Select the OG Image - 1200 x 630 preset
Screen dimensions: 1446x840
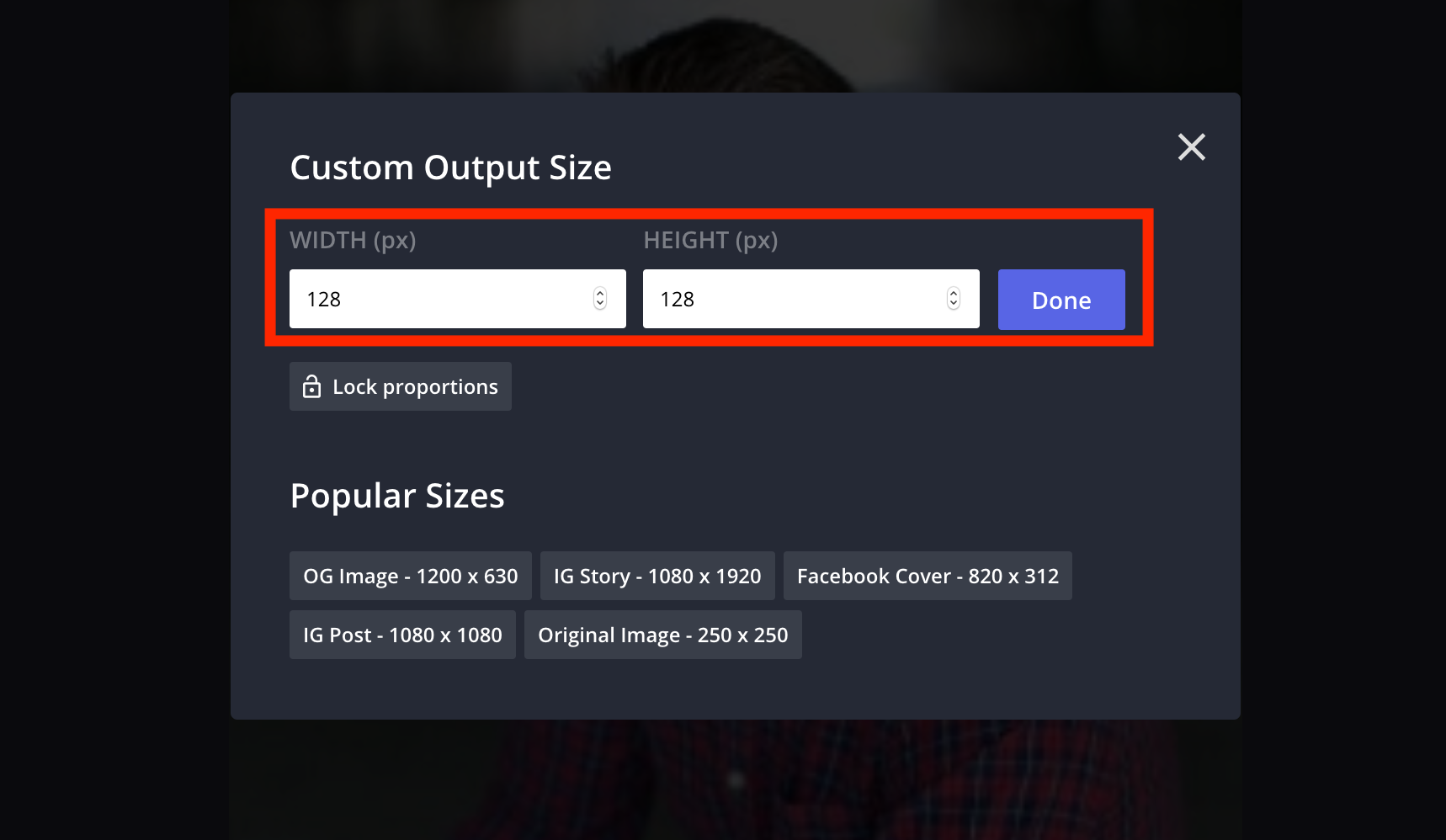tap(410, 576)
